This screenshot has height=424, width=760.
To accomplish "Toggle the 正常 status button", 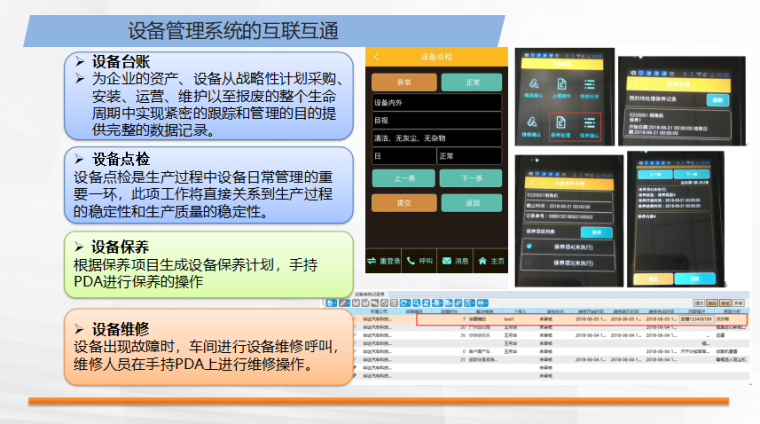I will click(x=472, y=82).
